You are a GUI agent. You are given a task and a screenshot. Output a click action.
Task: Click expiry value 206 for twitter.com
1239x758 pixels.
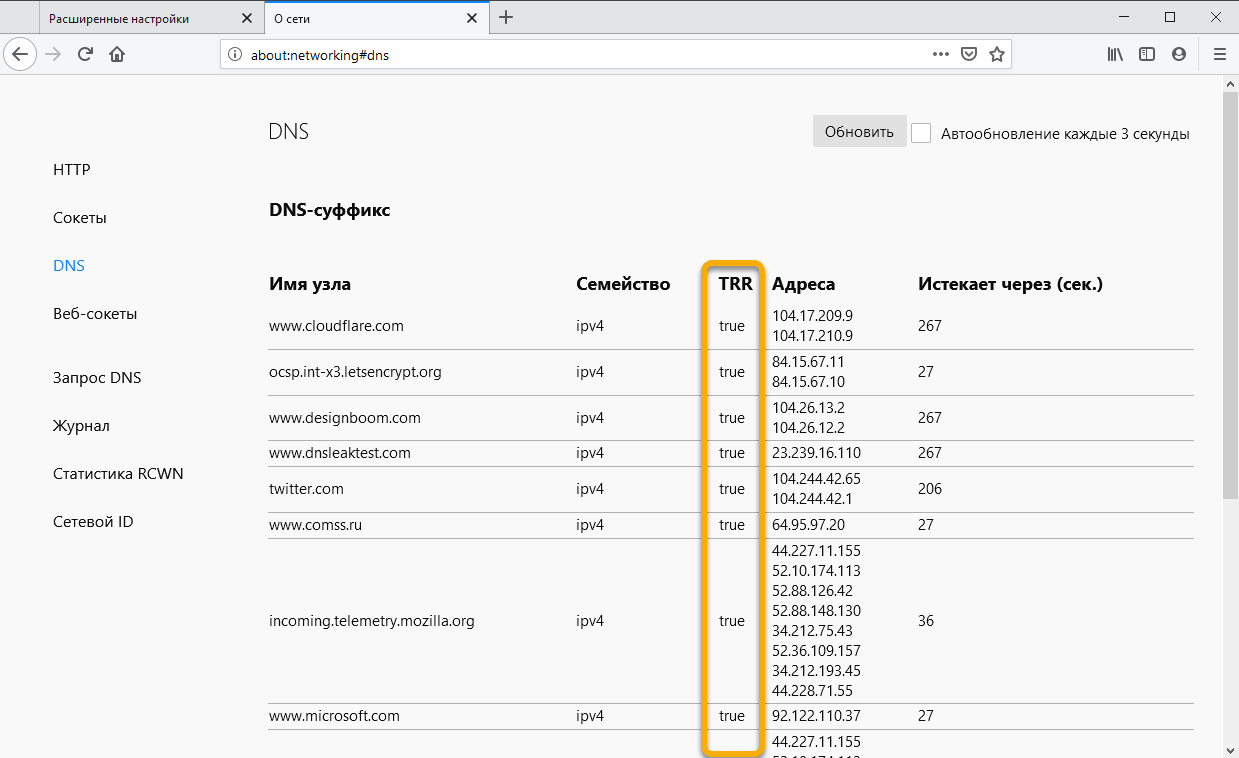[x=930, y=489]
